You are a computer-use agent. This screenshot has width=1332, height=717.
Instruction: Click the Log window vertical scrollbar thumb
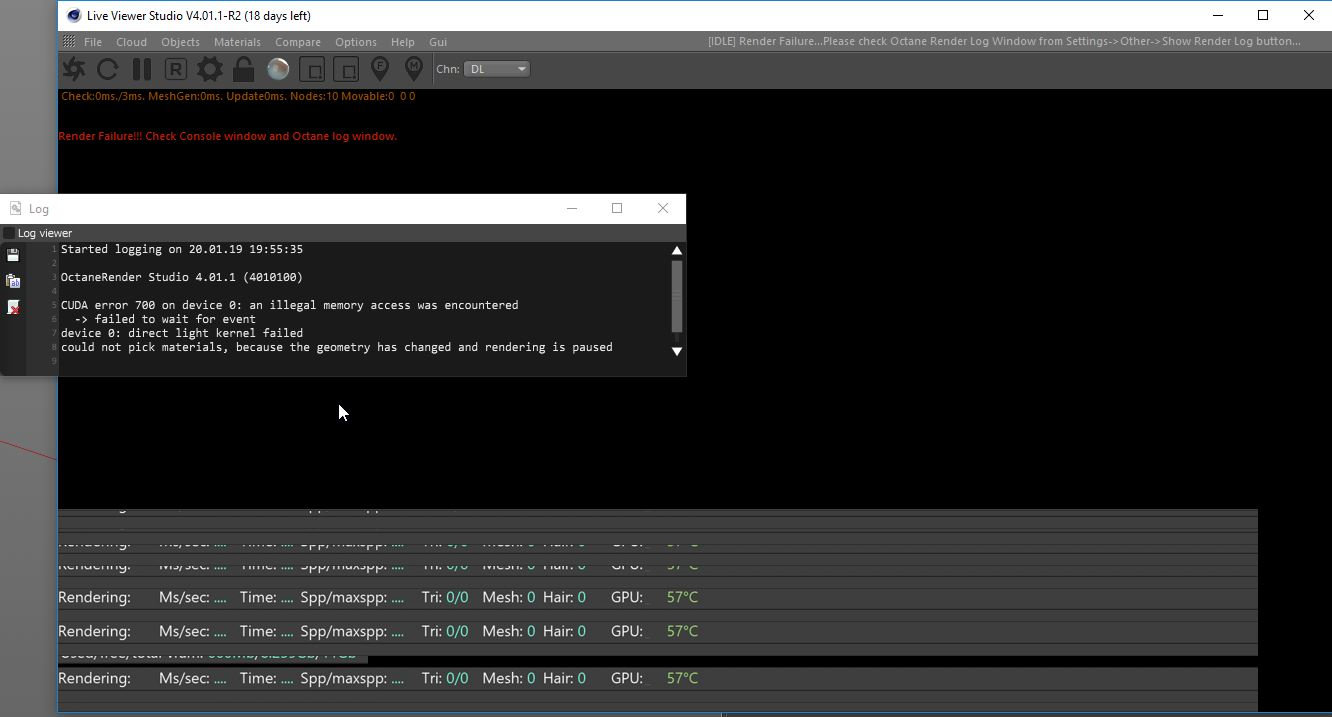tap(677, 295)
